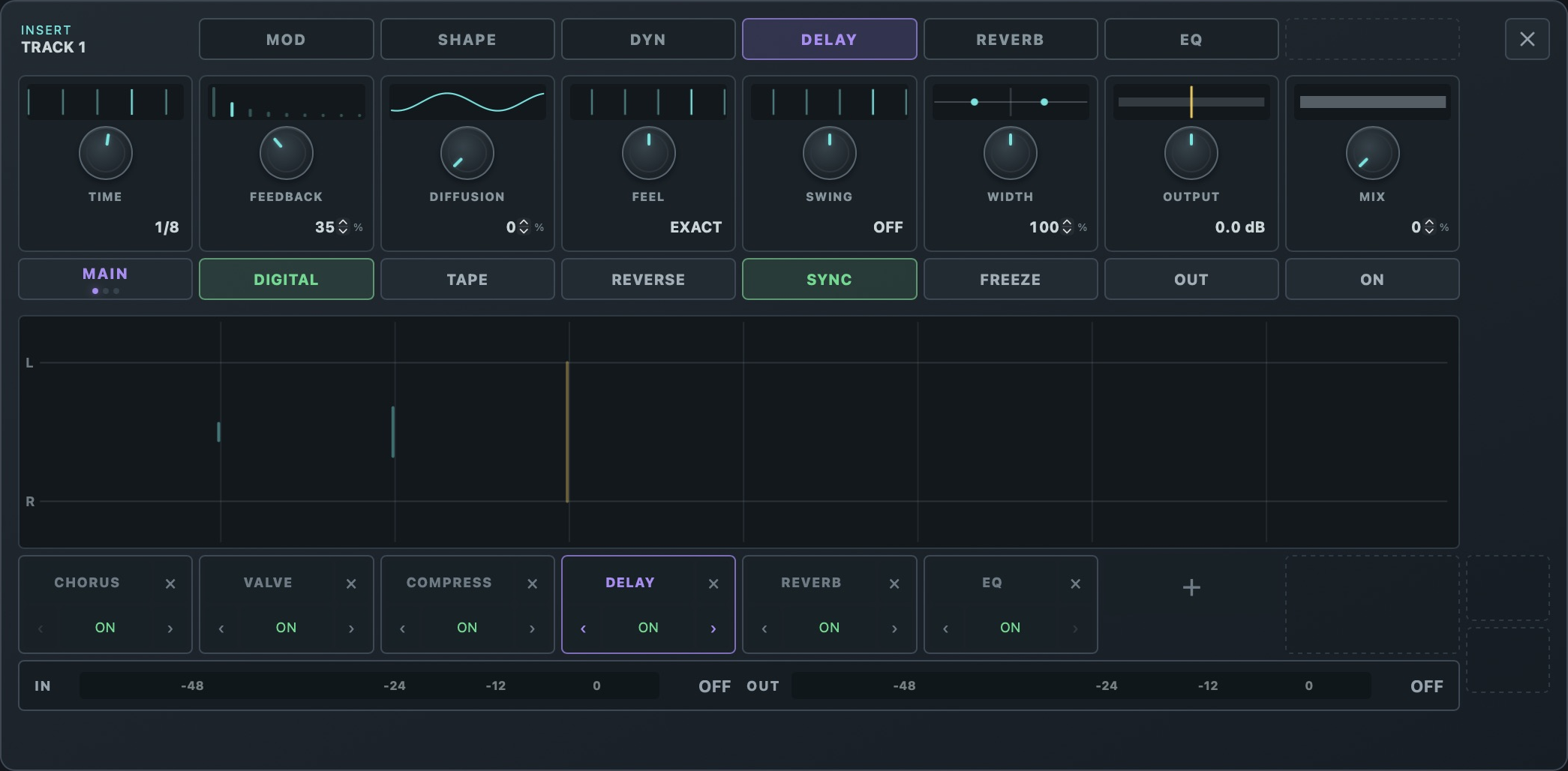The height and width of the screenshot is (771, 1568).
Task: Toggle Reverb effect ON state
Action: tap(829, 628)
